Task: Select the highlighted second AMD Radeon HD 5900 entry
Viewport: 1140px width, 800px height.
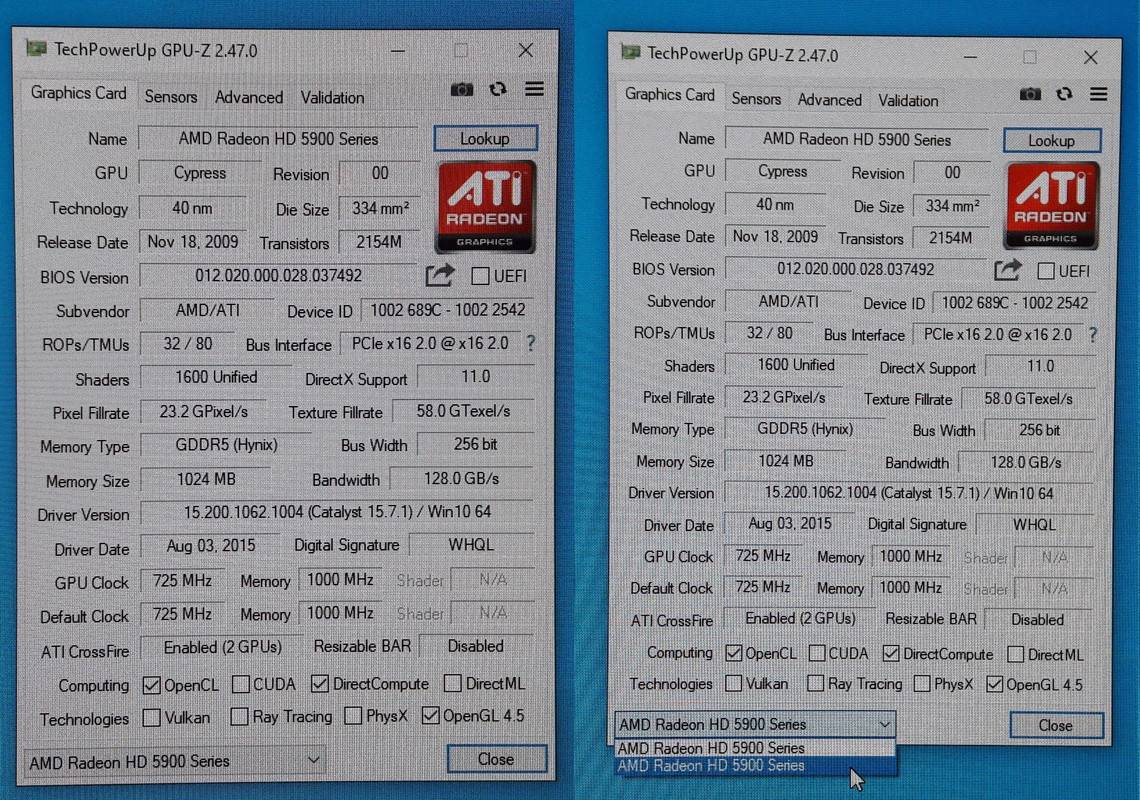Action: (x=755, y=766)
